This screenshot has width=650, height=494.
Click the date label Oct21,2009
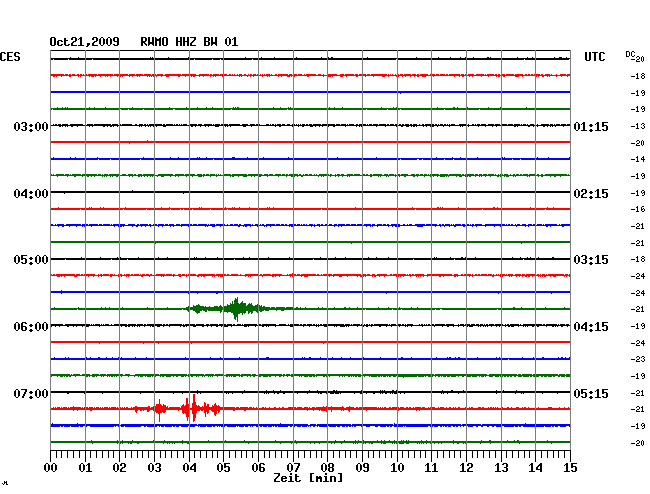click(x=84, y=42)
